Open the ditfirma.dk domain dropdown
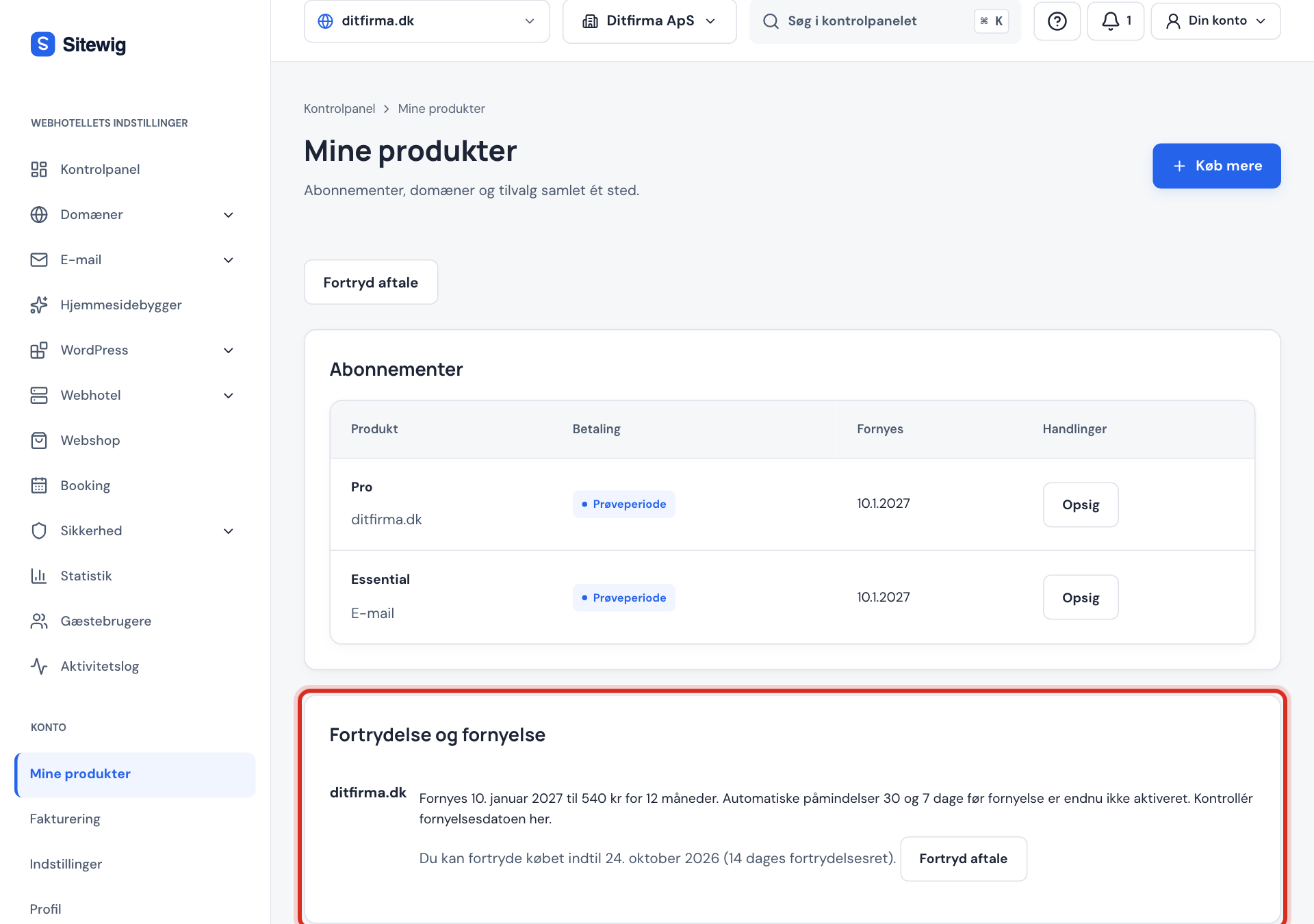The width and height of the screenshot is (1314, 924). (x=426, y=21)
